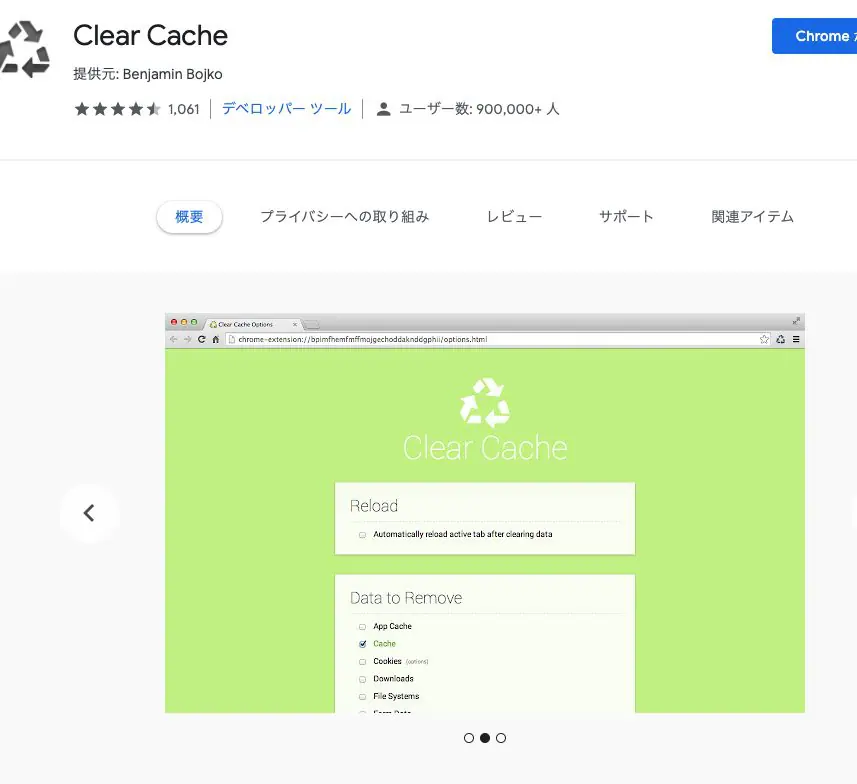Click the bookmark star in screenshot address bar
This screenshot has height=784, width=857.
coord(764,340)
